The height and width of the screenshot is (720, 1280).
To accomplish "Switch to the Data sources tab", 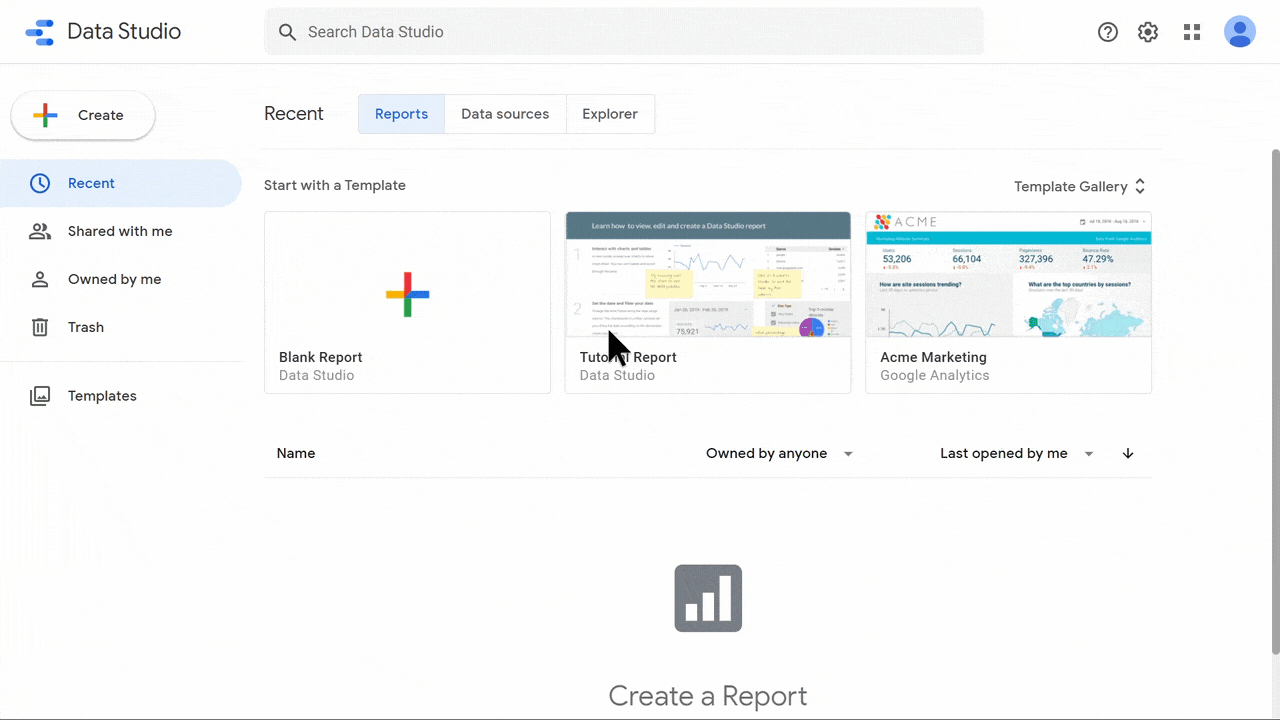I will [505, 114].
